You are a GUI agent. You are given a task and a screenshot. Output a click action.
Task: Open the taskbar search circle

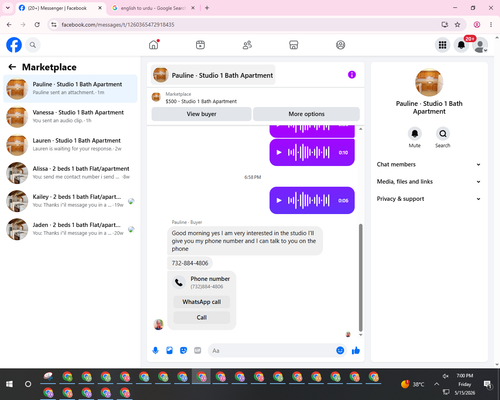28,384
